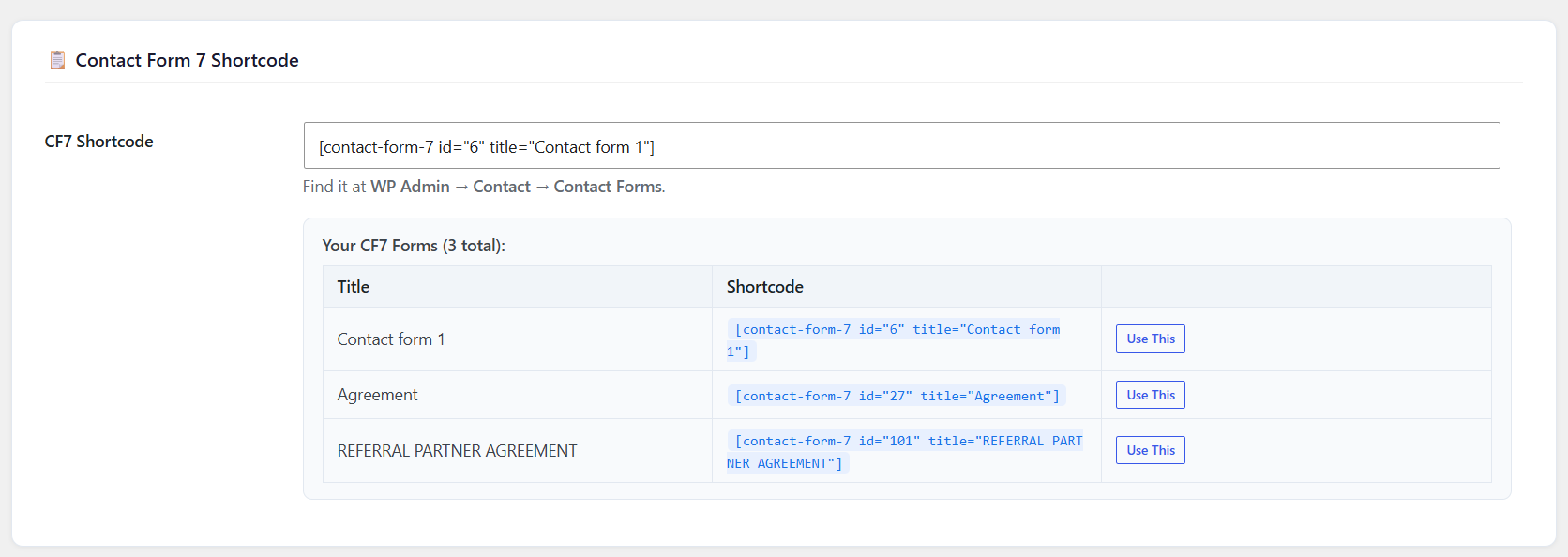1568x557 pixels.
Task: Choose Use This for REFERRAL PARTNER AGREEMENT
Action: 1150,450
